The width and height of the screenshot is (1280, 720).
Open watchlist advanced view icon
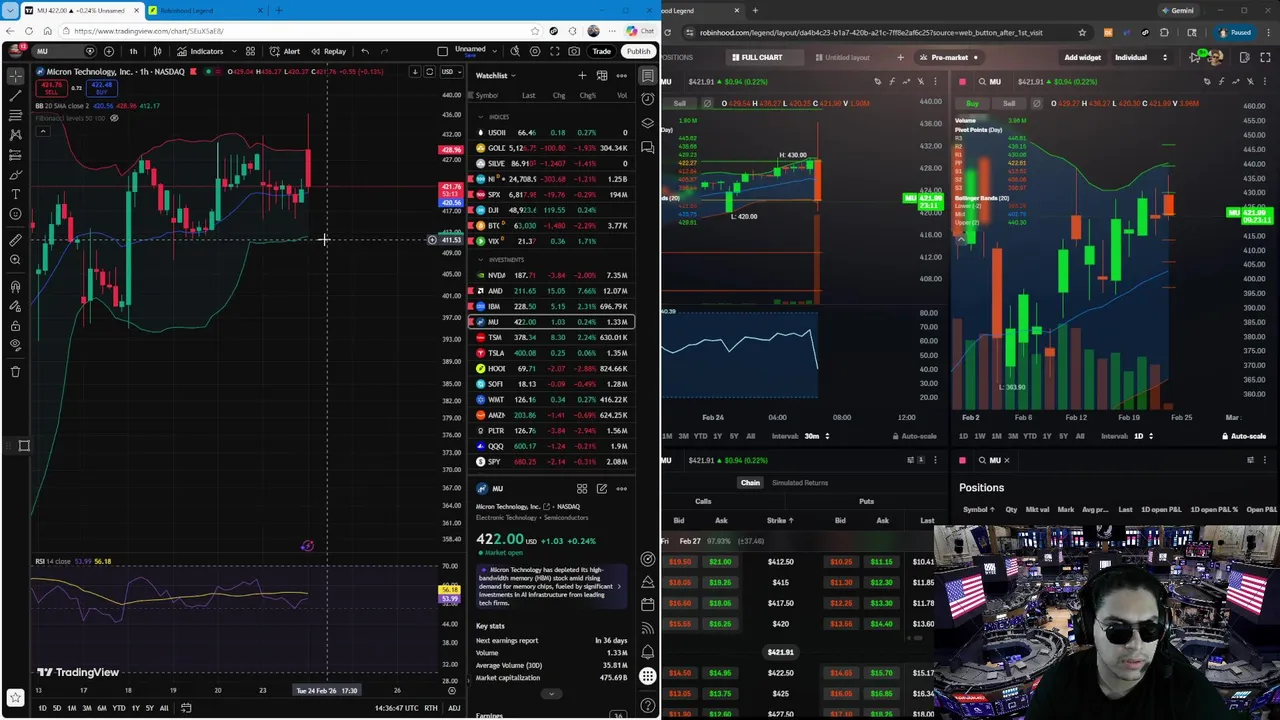pos(602,75)
